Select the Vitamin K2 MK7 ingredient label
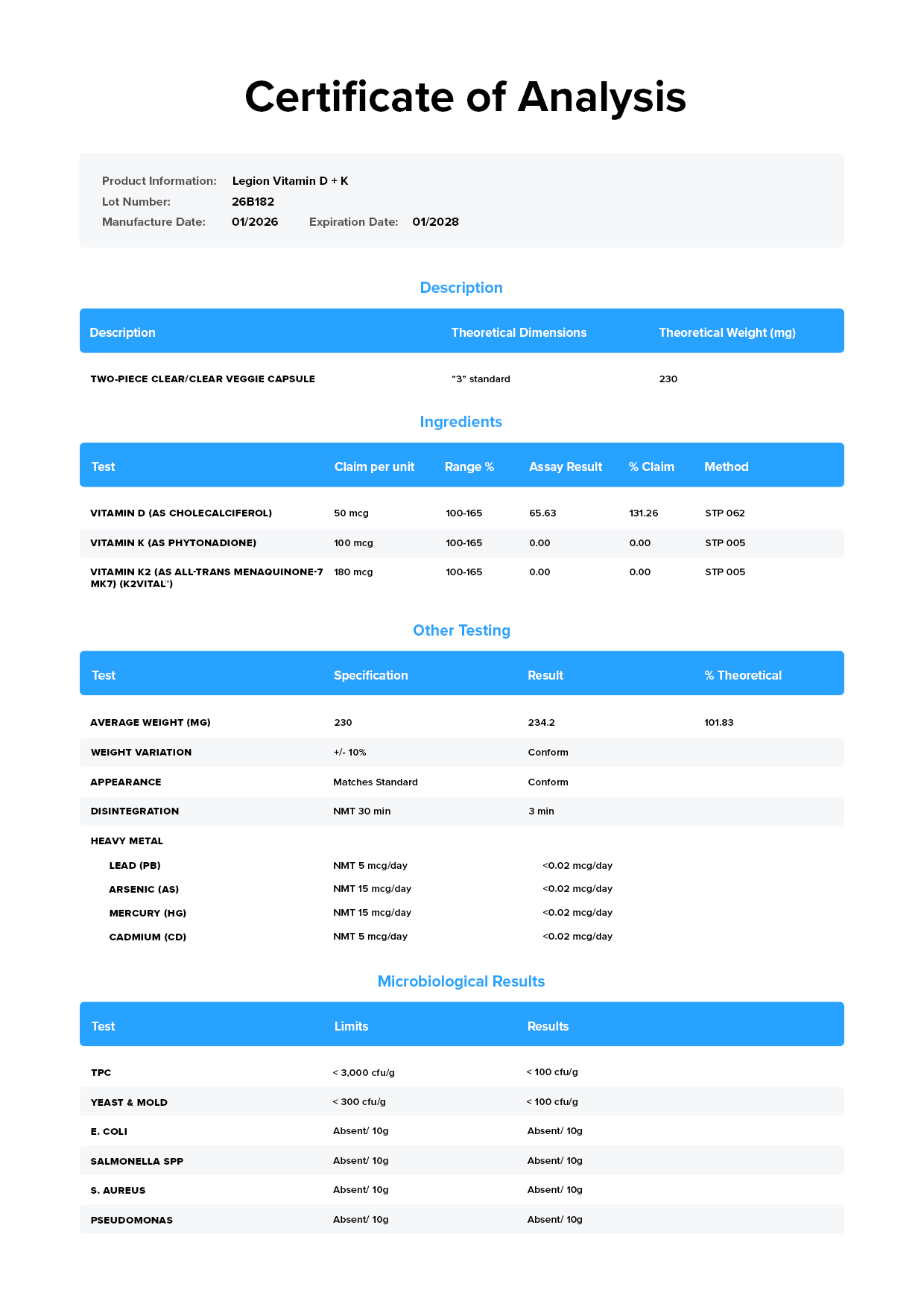This screenshot has height=1307, width=924. tap(206, 577)
